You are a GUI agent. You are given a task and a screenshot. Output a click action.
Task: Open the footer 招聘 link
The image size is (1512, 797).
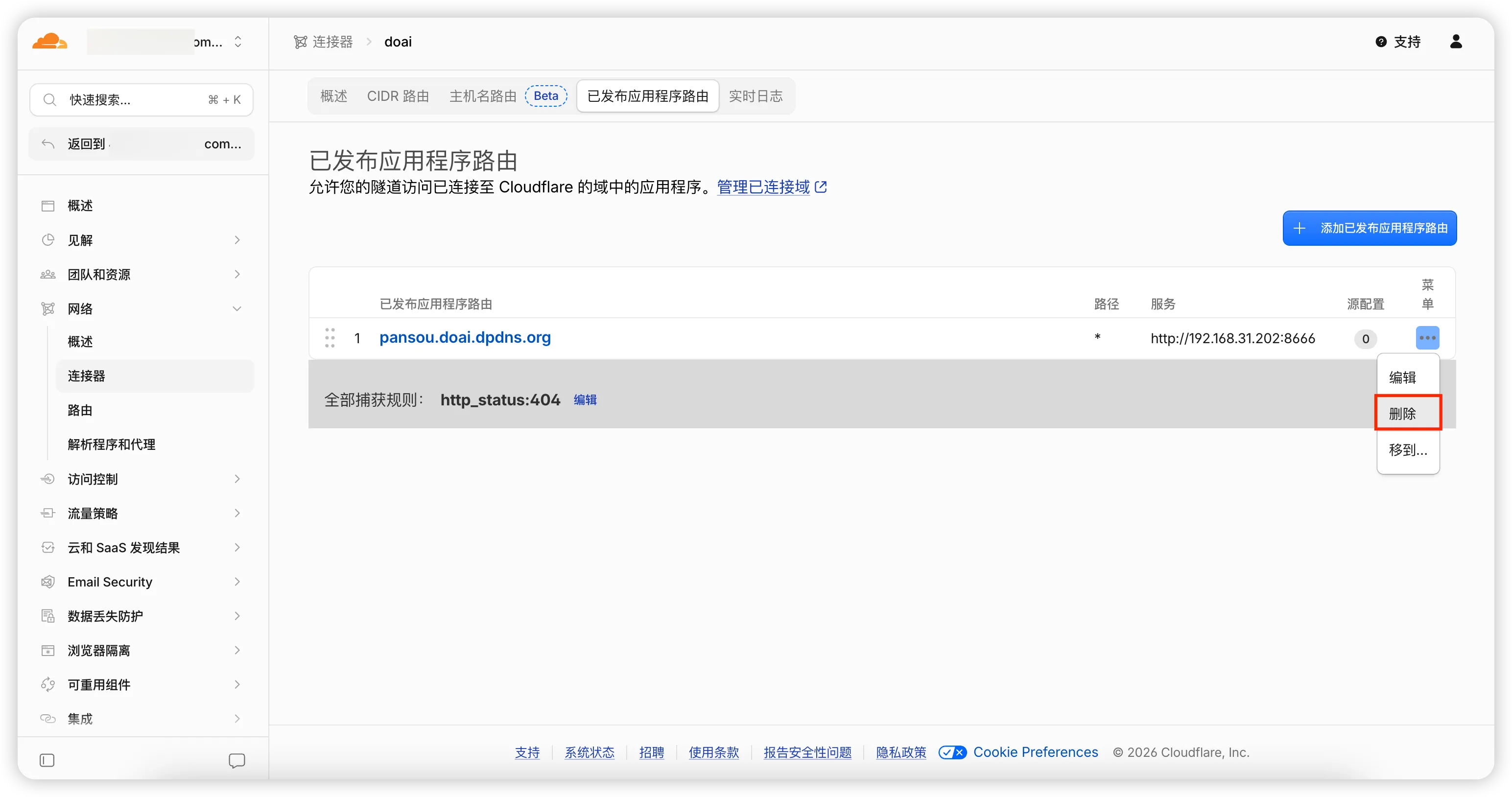click(652, 752)
